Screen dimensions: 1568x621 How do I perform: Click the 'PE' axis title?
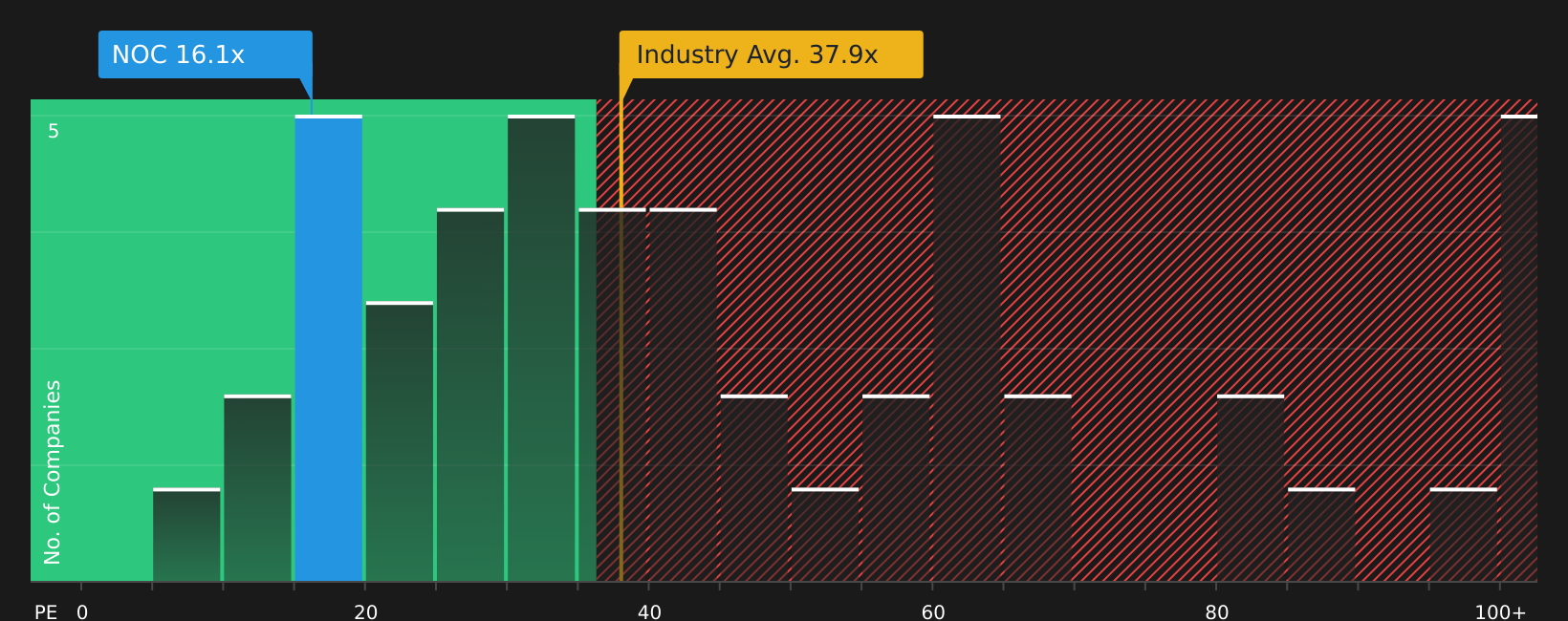pos(46,612)
